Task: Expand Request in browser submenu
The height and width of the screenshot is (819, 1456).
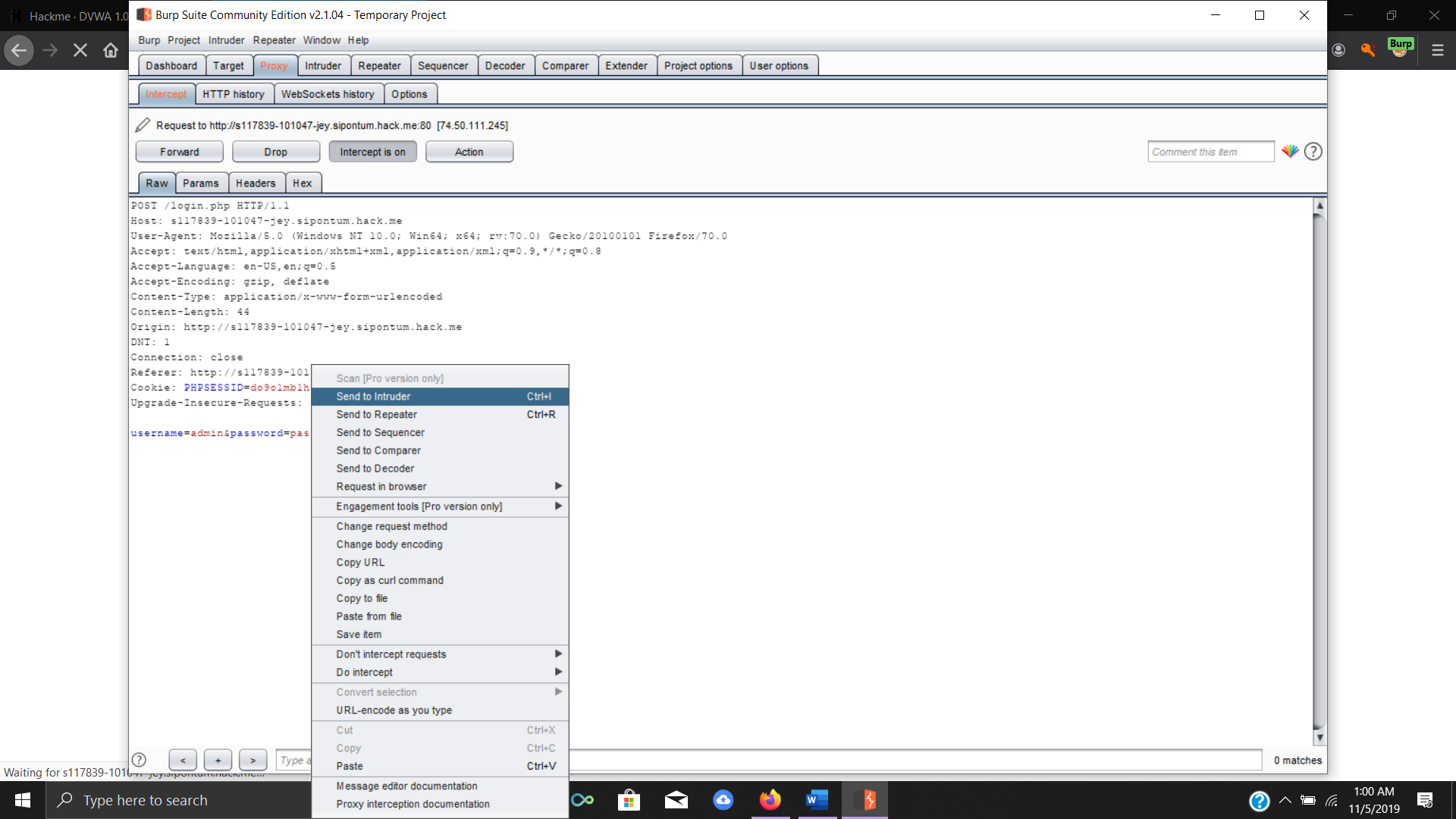Action: [440, 486]
